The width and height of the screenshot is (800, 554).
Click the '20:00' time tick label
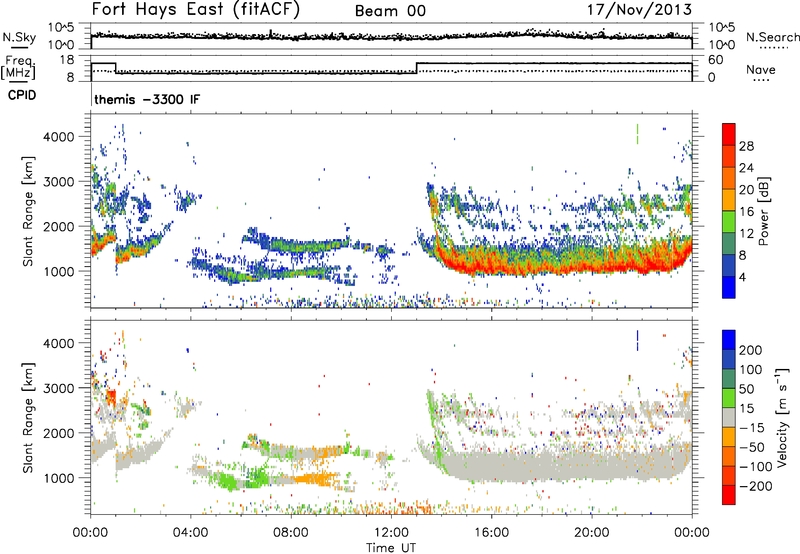point(592,533)
